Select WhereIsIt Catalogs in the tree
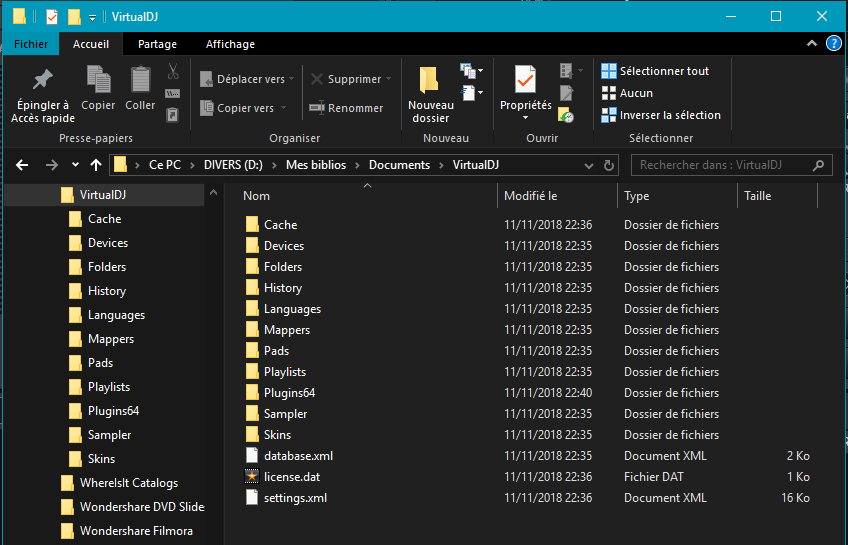The height and width of the screenshot is (545, 848). pos(129,483)
